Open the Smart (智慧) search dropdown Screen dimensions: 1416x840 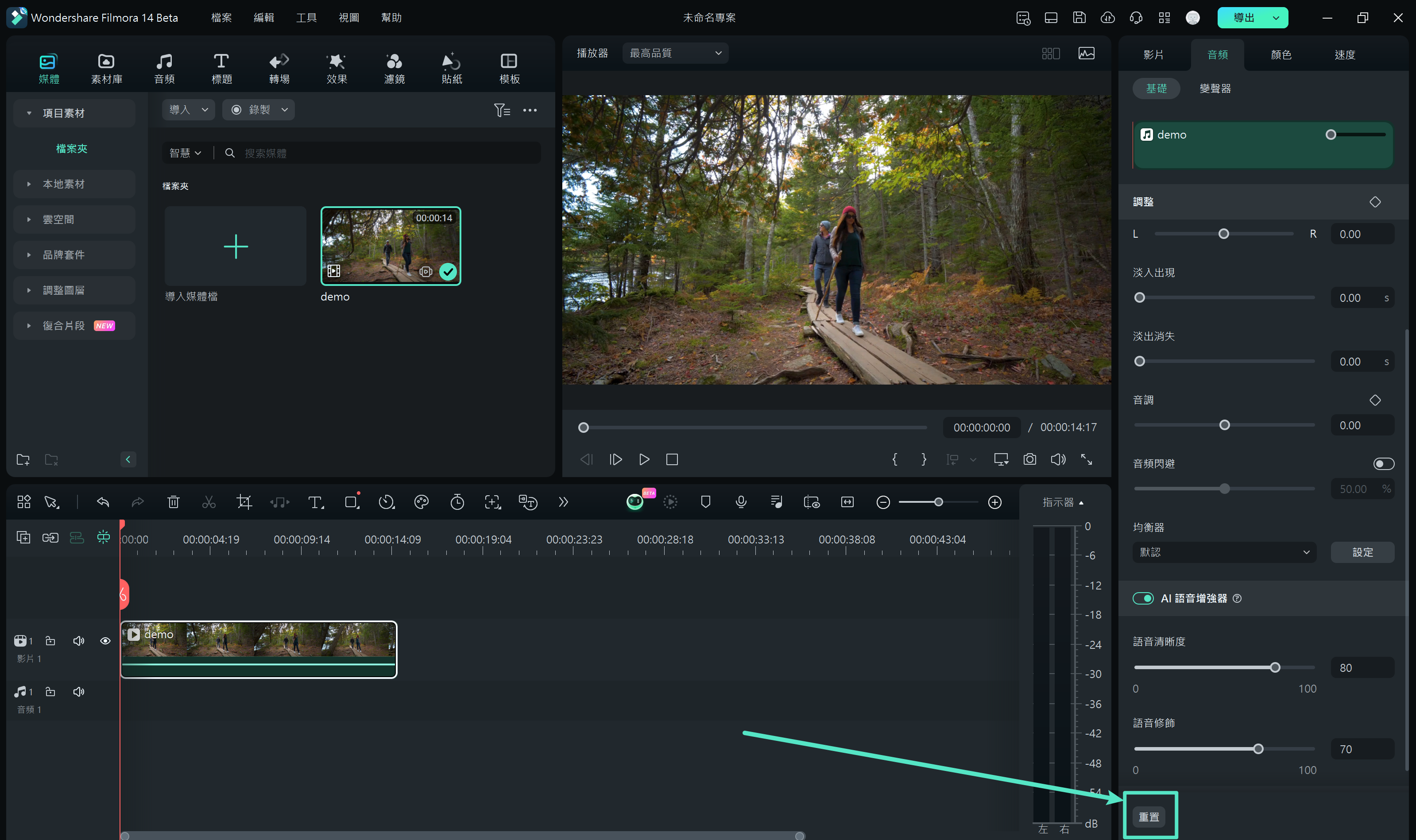[185, 153]
